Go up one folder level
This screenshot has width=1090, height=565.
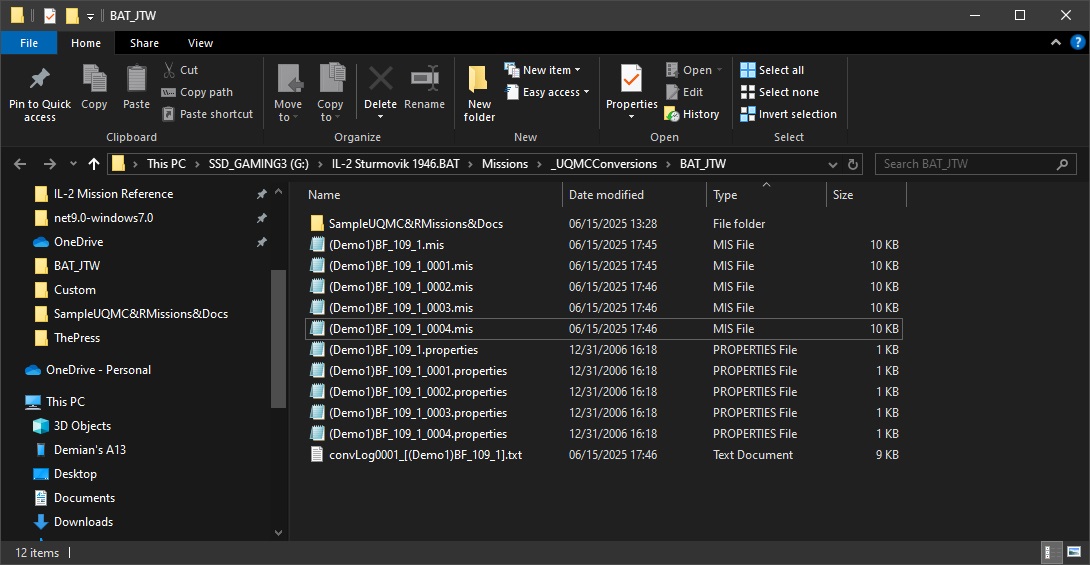(x=94, y=164)
